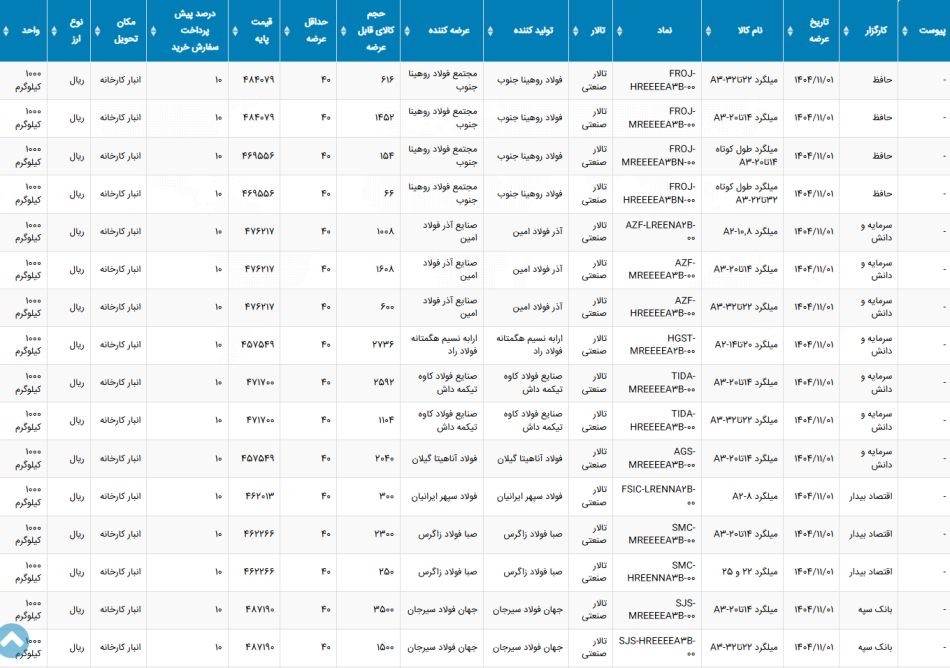
Task: Sort the مکان تحویل column via its arrows
Action: (x=97, y=31)
